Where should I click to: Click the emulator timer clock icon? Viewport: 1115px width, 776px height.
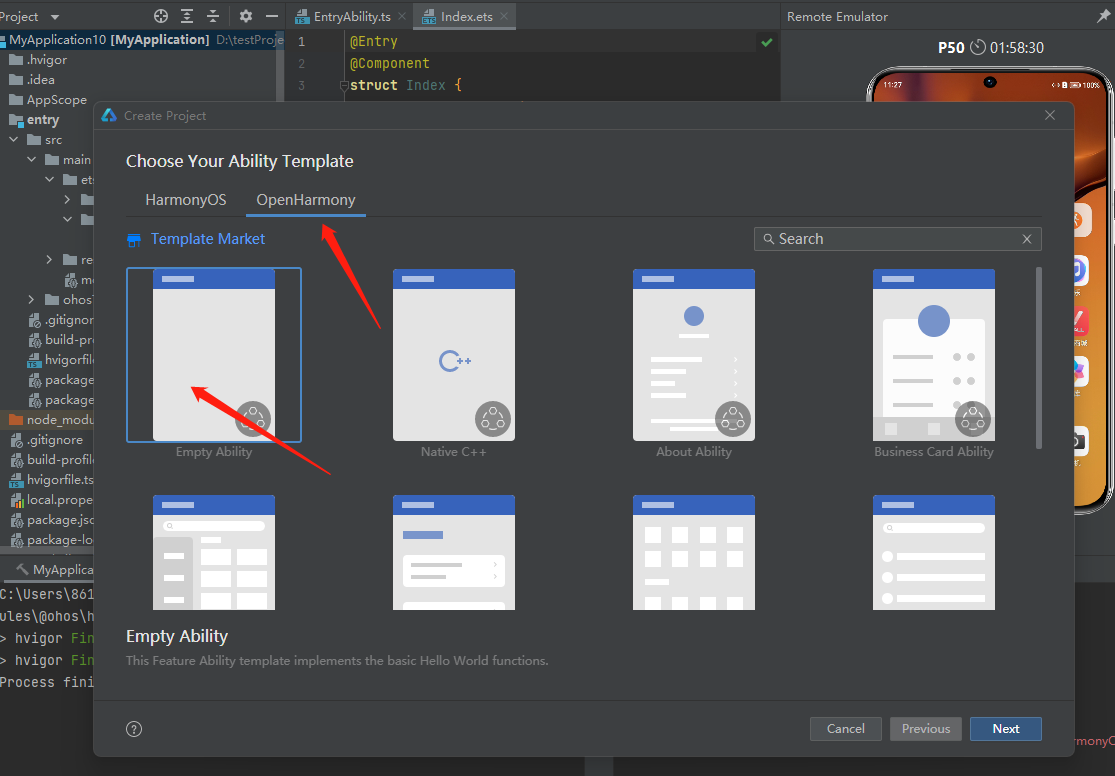[x=978, y=48]
